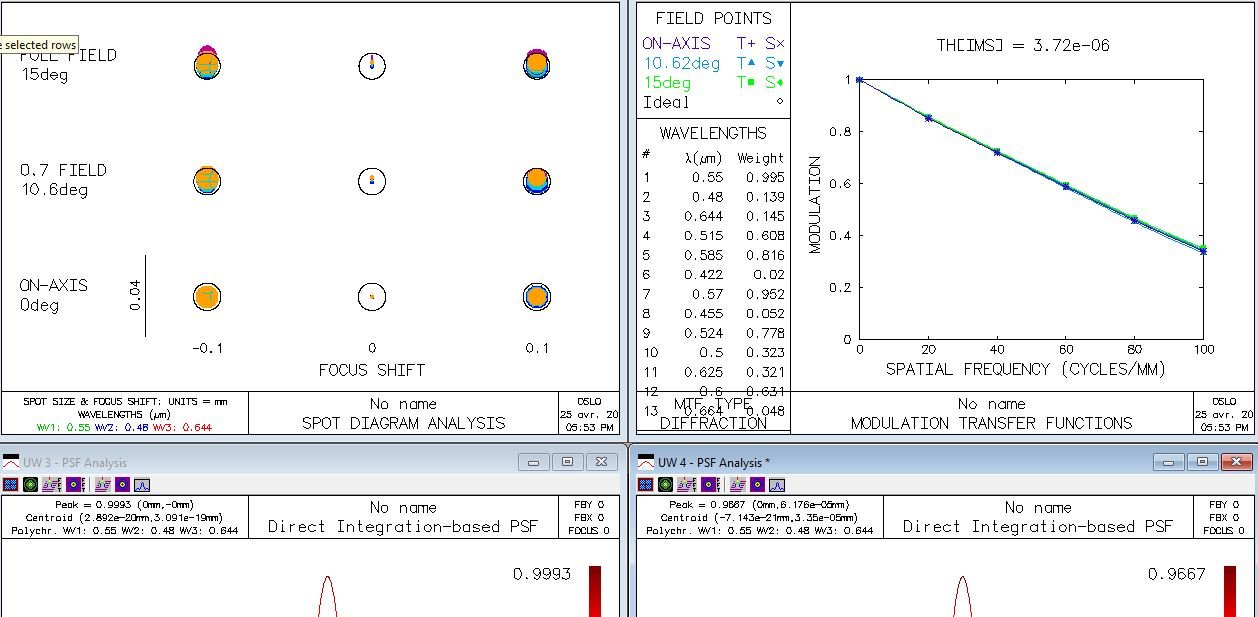Viewport: 1258px width, 617px height.
Task: Close the UW 4 PSF Analysis window
Action: coord(1236,462)
